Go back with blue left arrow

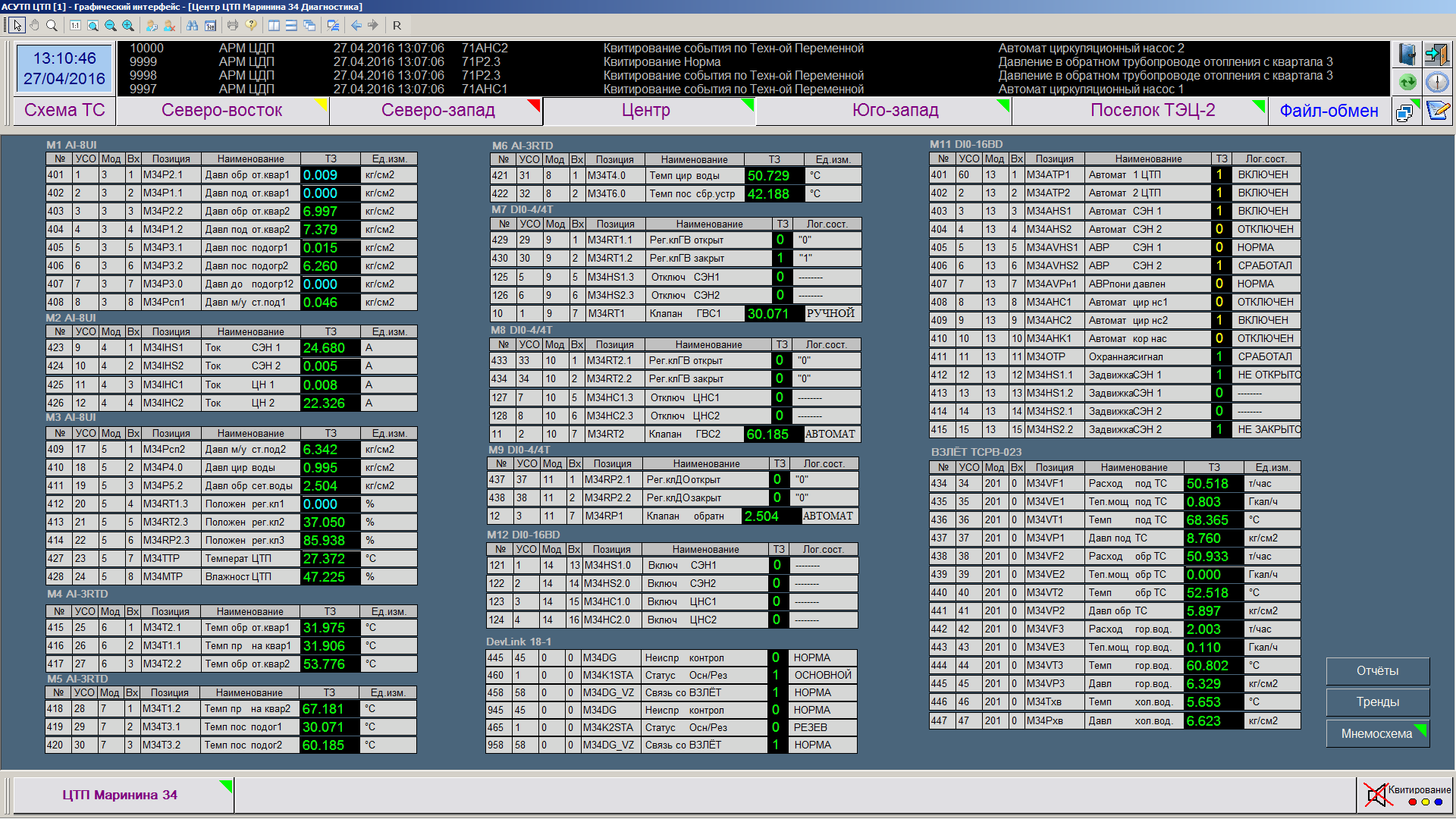(356, 25)
